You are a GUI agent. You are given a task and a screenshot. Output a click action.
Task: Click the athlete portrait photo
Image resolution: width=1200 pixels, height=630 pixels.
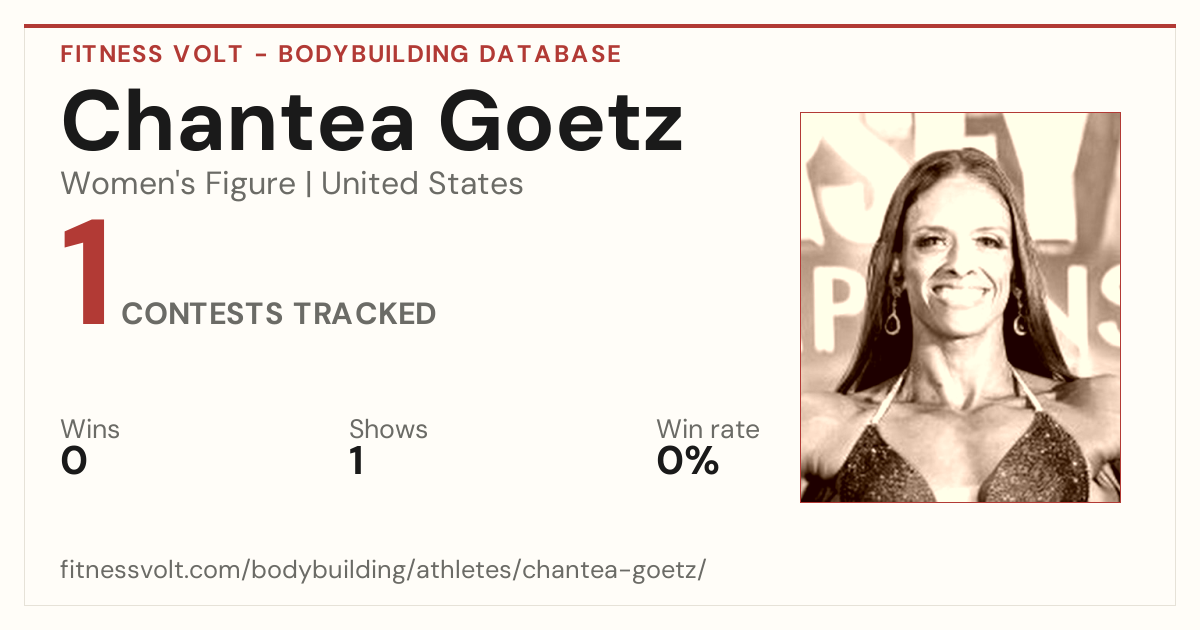coord(960,307)
